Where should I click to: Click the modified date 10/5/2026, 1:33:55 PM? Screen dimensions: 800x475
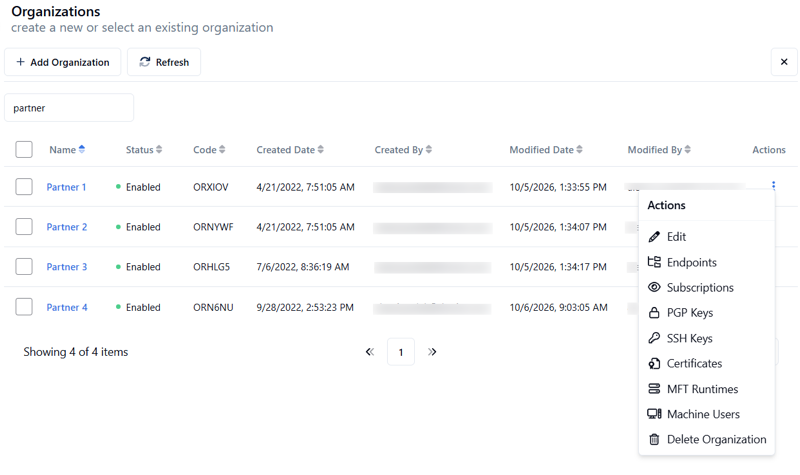pos(558,187)
